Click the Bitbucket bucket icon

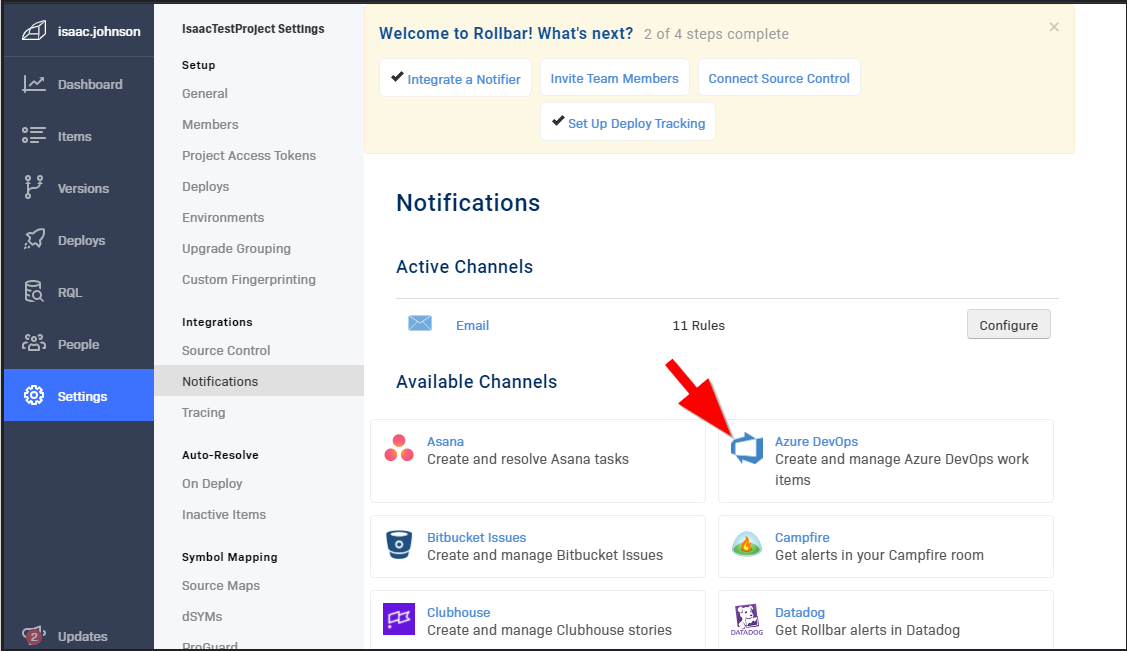point(399,545)
